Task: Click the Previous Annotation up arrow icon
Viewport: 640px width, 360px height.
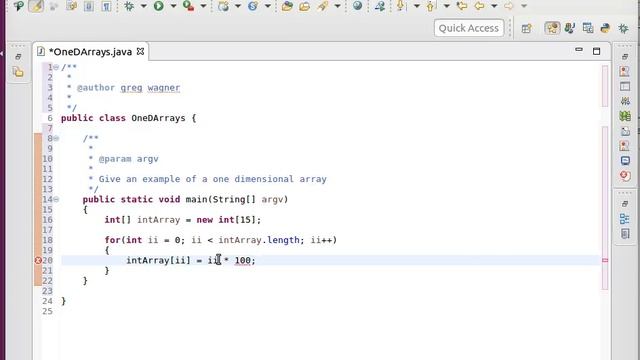Action: [x=430, y=6]
